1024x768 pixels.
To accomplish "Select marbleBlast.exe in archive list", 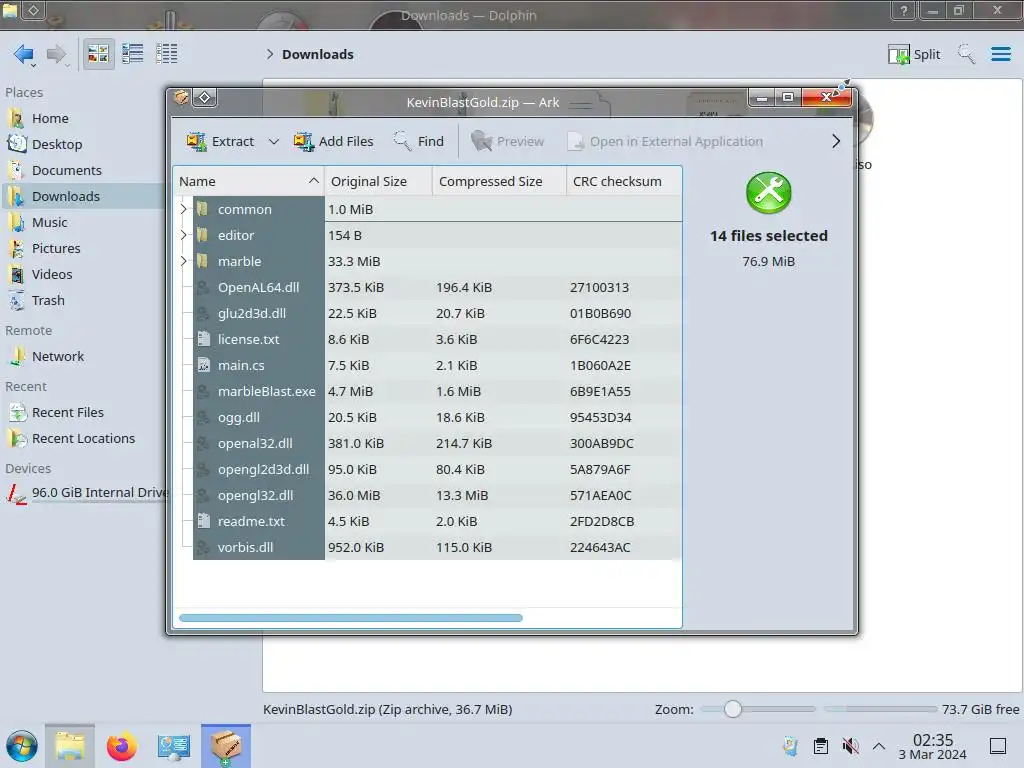I will tap(437, 391).
